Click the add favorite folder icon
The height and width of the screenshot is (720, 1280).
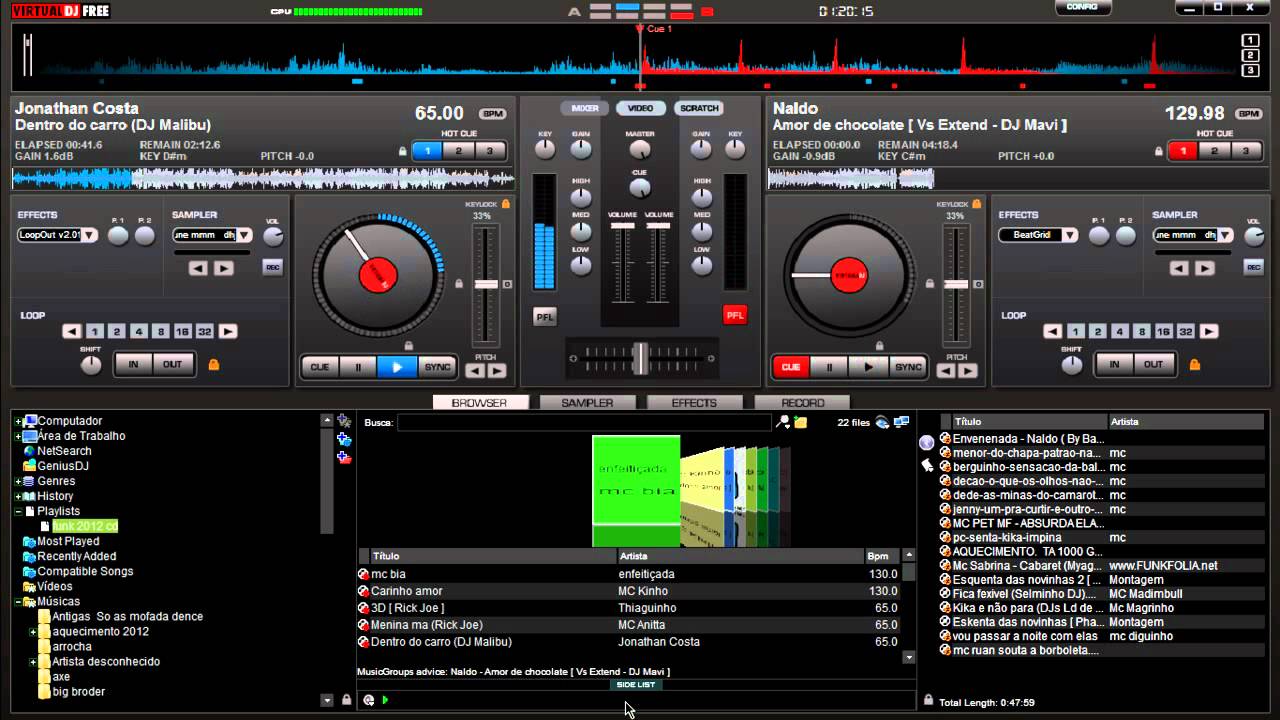pos(344,422)
